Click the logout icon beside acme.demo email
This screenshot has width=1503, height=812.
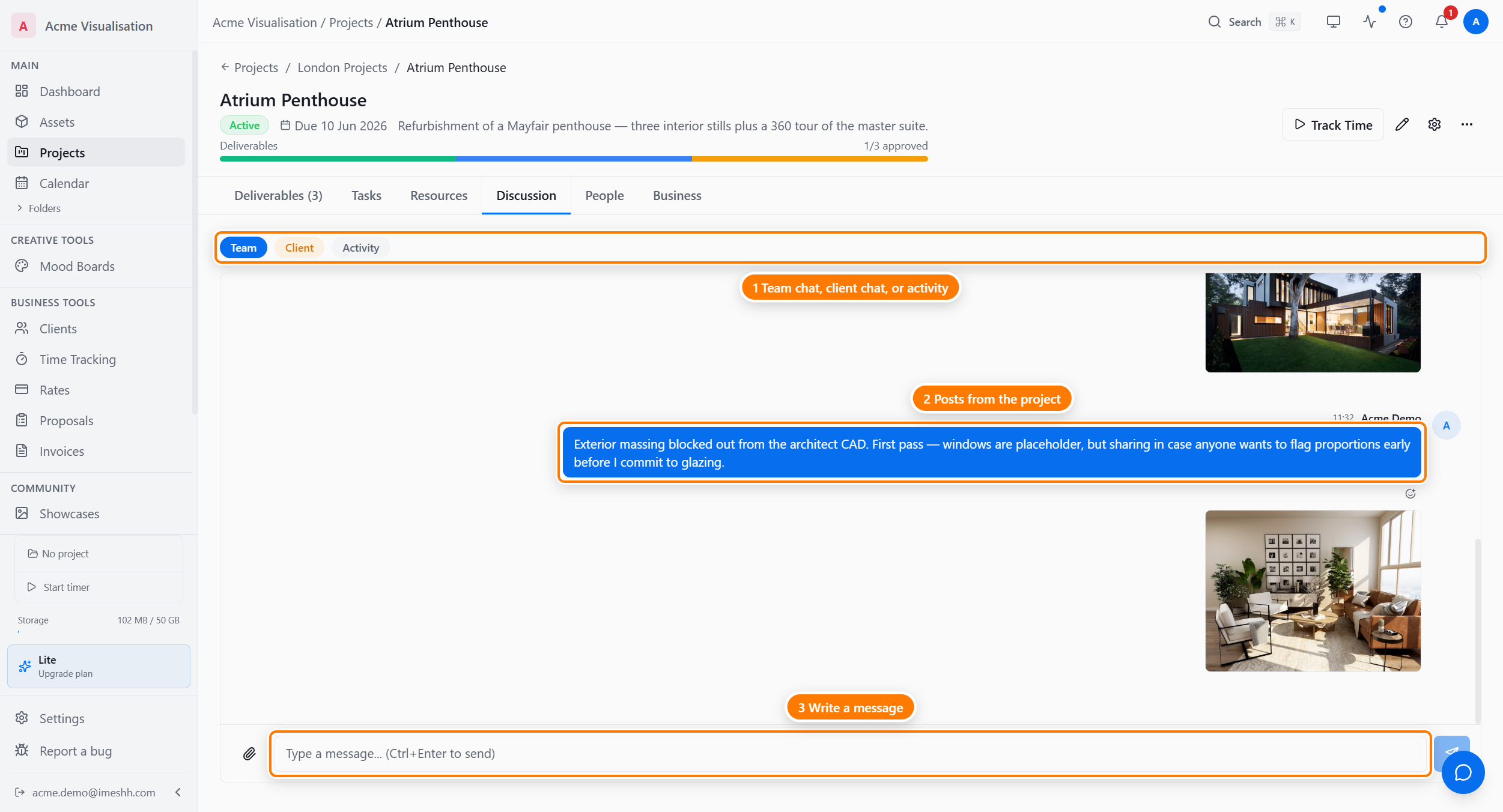20,792
